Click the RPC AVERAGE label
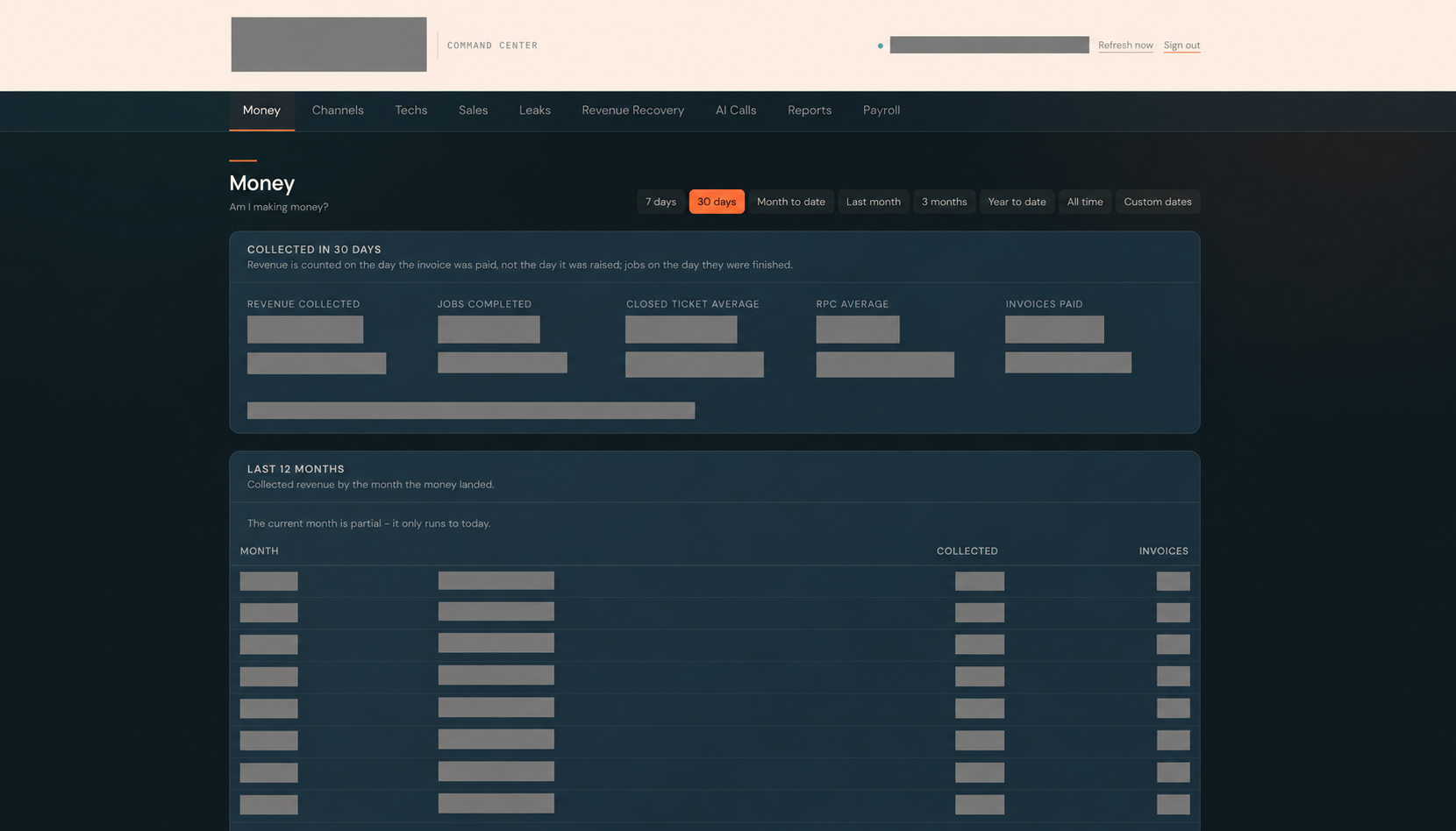 853,304
